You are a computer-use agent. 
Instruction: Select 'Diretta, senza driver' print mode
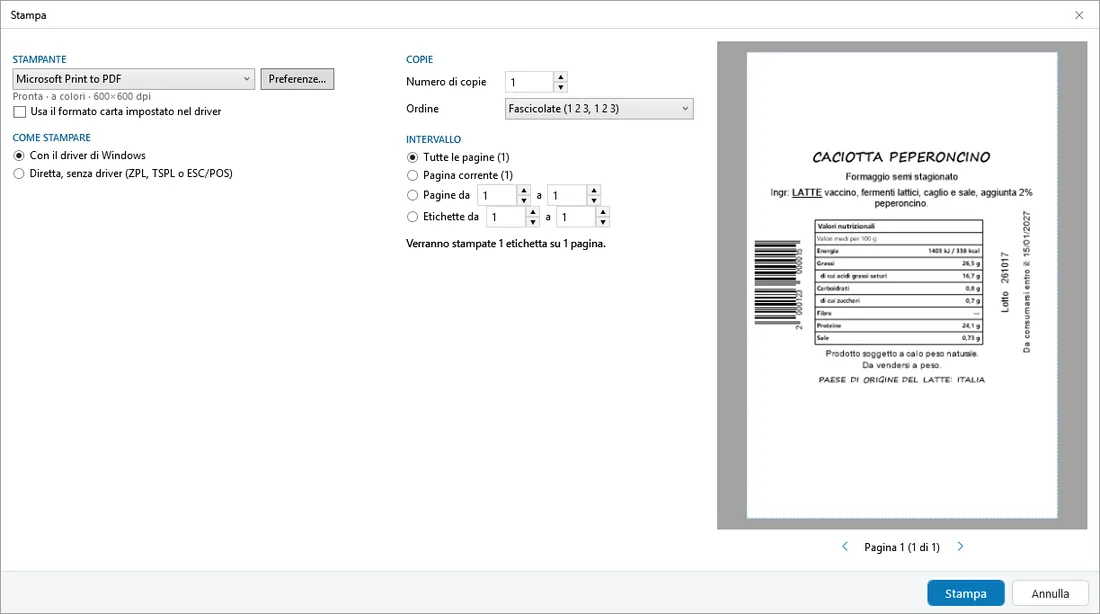point(19,174)
